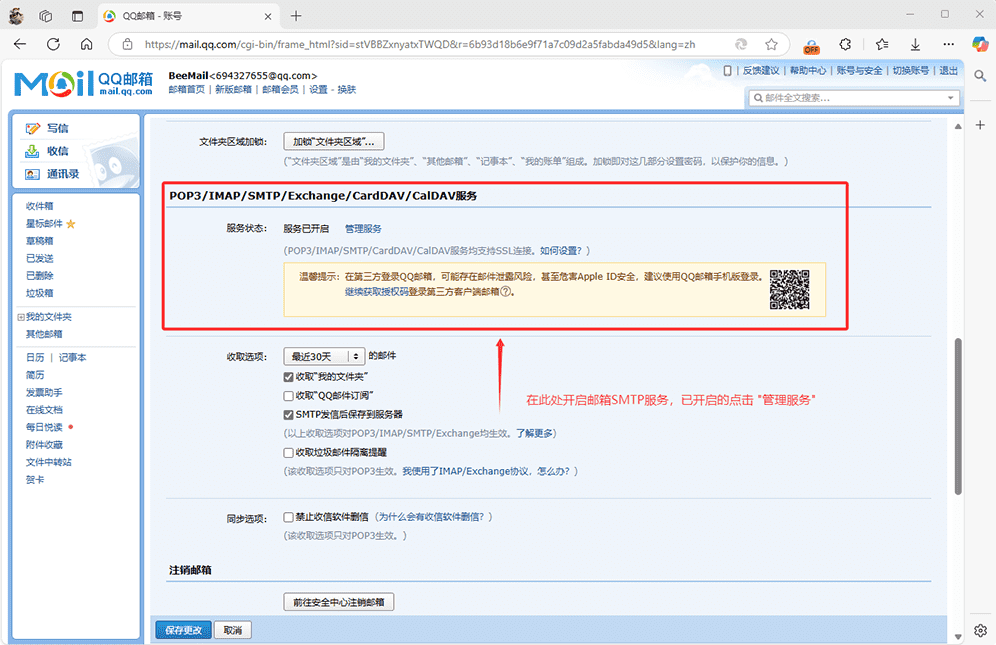Click 管理服务 link
This screenshot has width=996, height=645.
[363, 229]
